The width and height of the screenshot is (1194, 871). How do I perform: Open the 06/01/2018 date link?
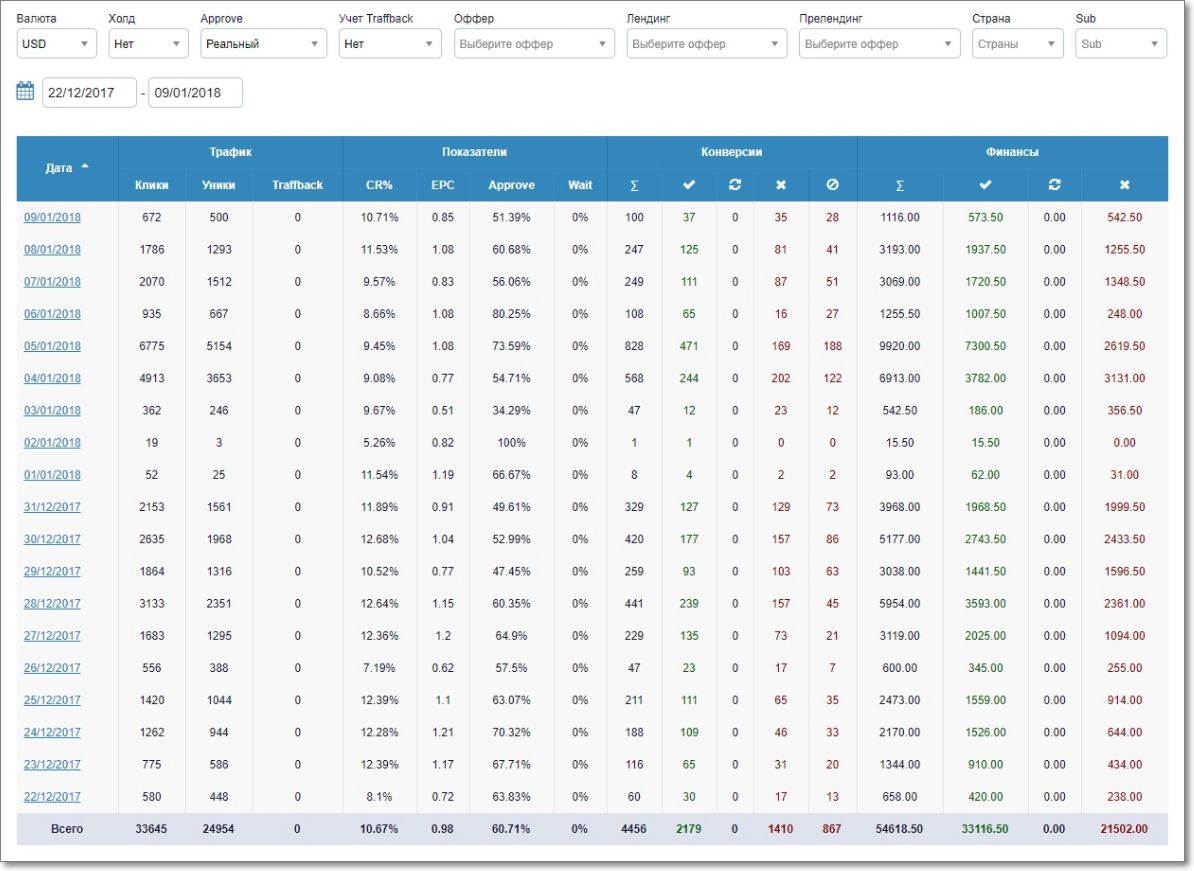tap(53, 314)
